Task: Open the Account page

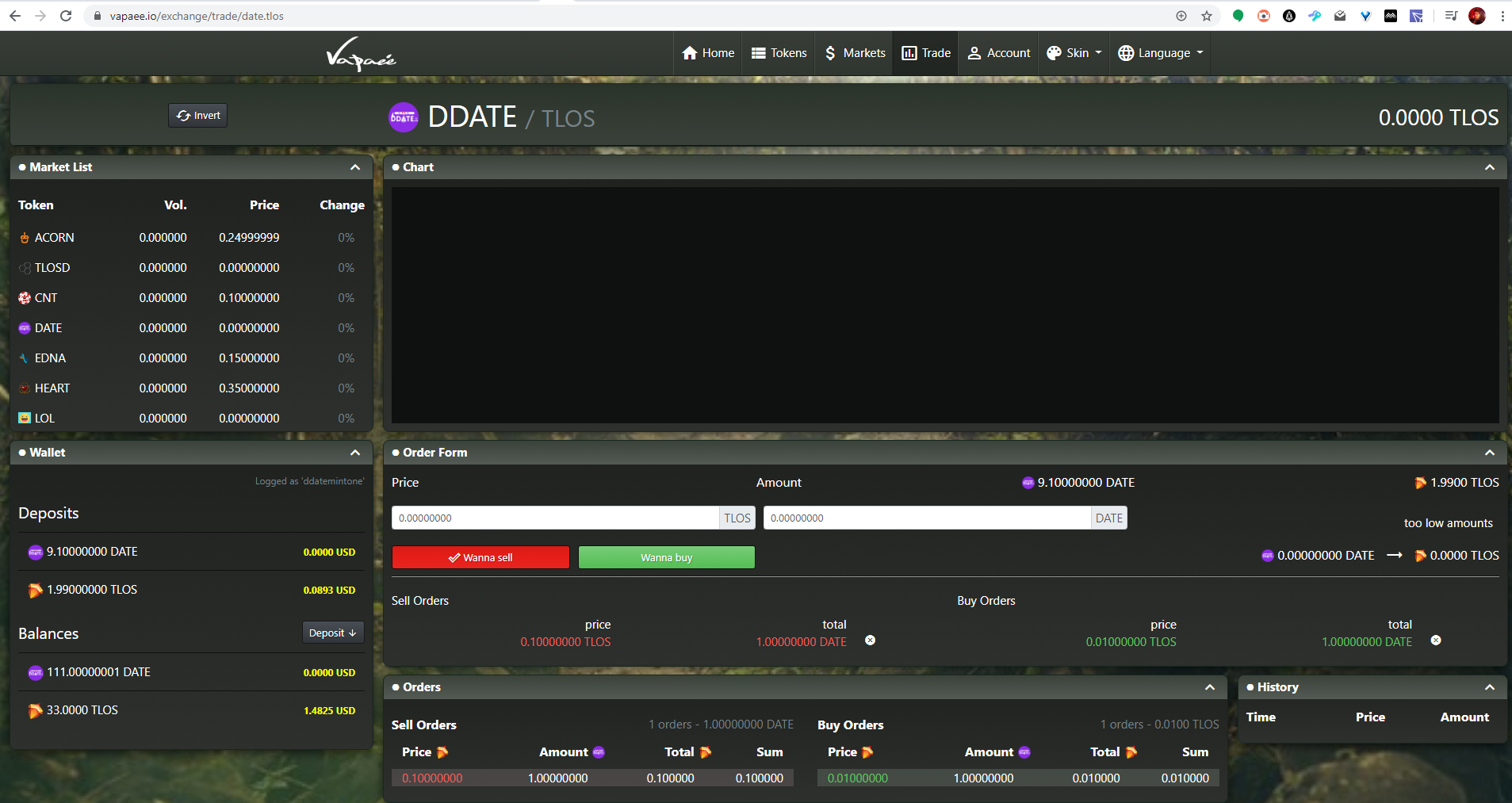Action: pyautogui.click(x=999, y=53)
